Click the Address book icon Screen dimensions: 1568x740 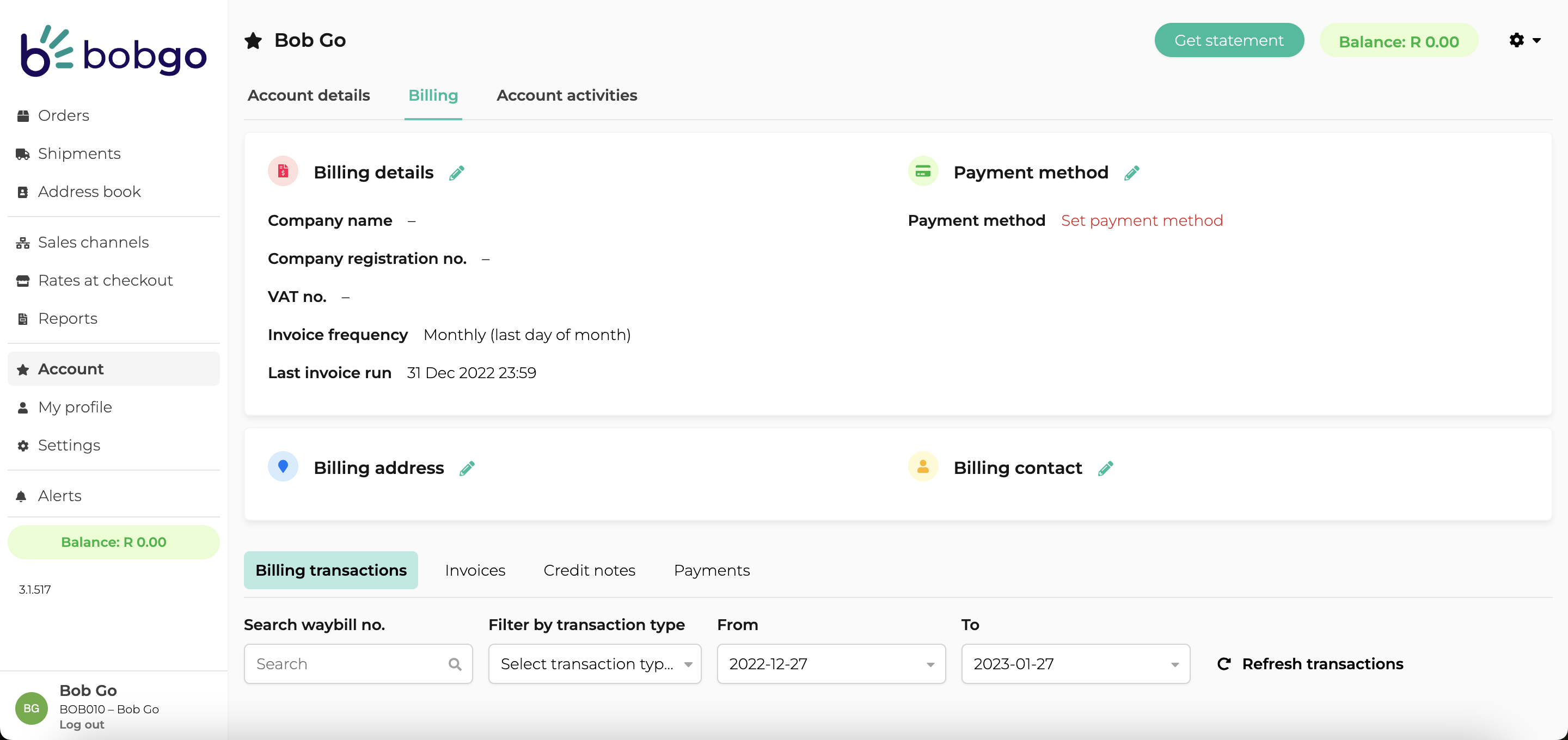(23, 192)
